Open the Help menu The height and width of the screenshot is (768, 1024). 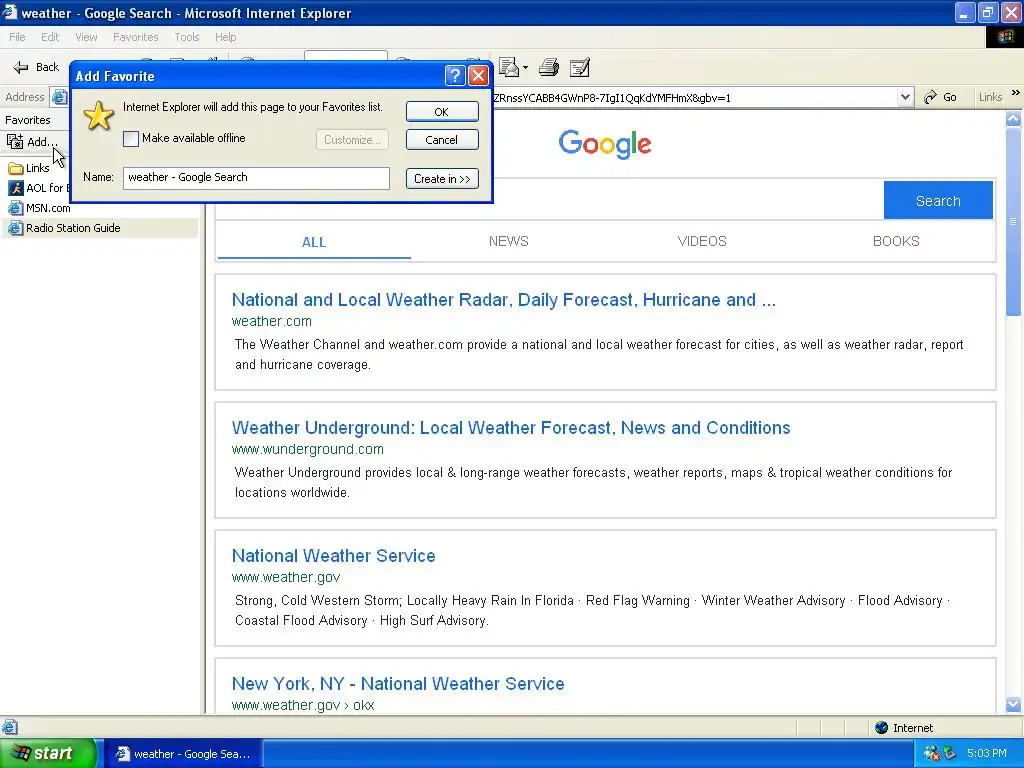tap(225, 37)
